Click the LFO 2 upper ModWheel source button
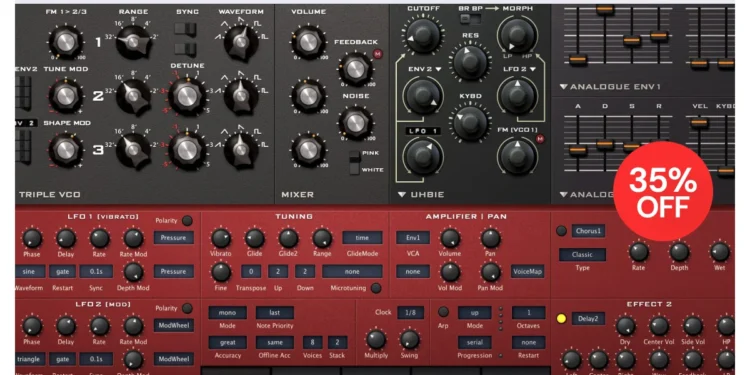Screen dimensions: 750x375 (174, 325)
